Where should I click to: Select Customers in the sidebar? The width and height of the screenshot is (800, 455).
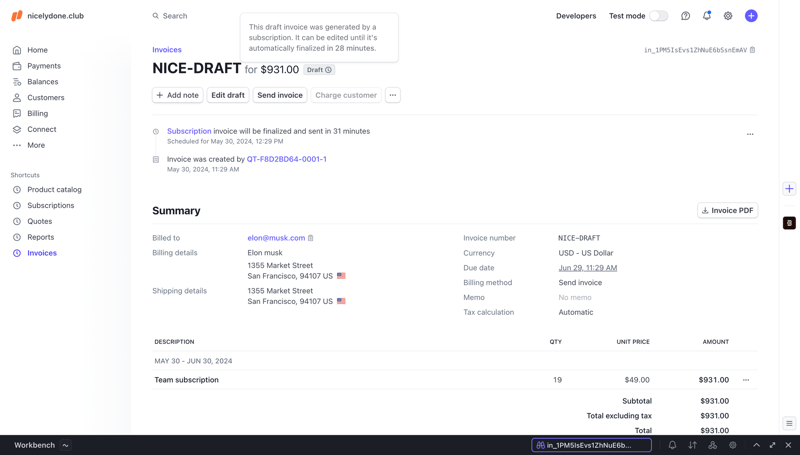(46, 97)
